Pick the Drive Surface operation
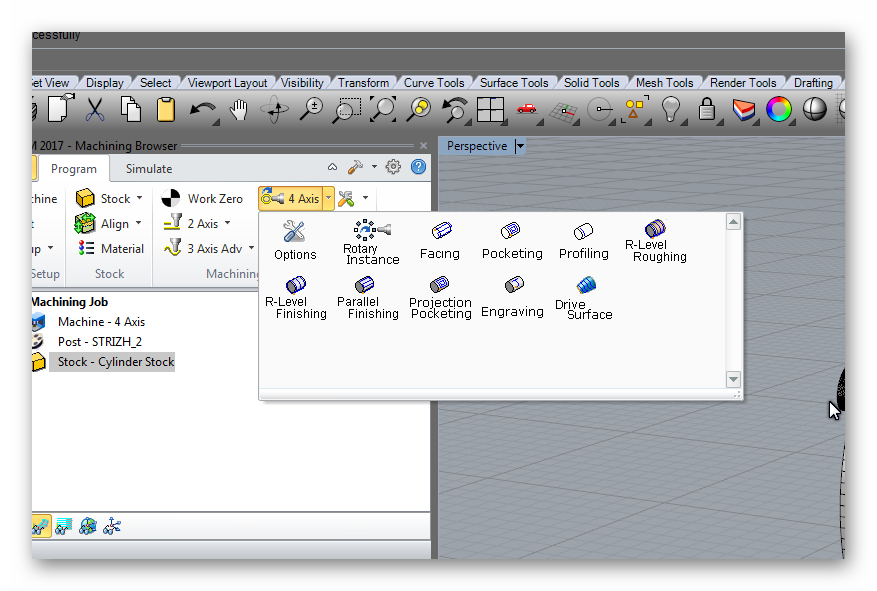The image size is (877, 591). pyautogui.click(x=585, y=298)
